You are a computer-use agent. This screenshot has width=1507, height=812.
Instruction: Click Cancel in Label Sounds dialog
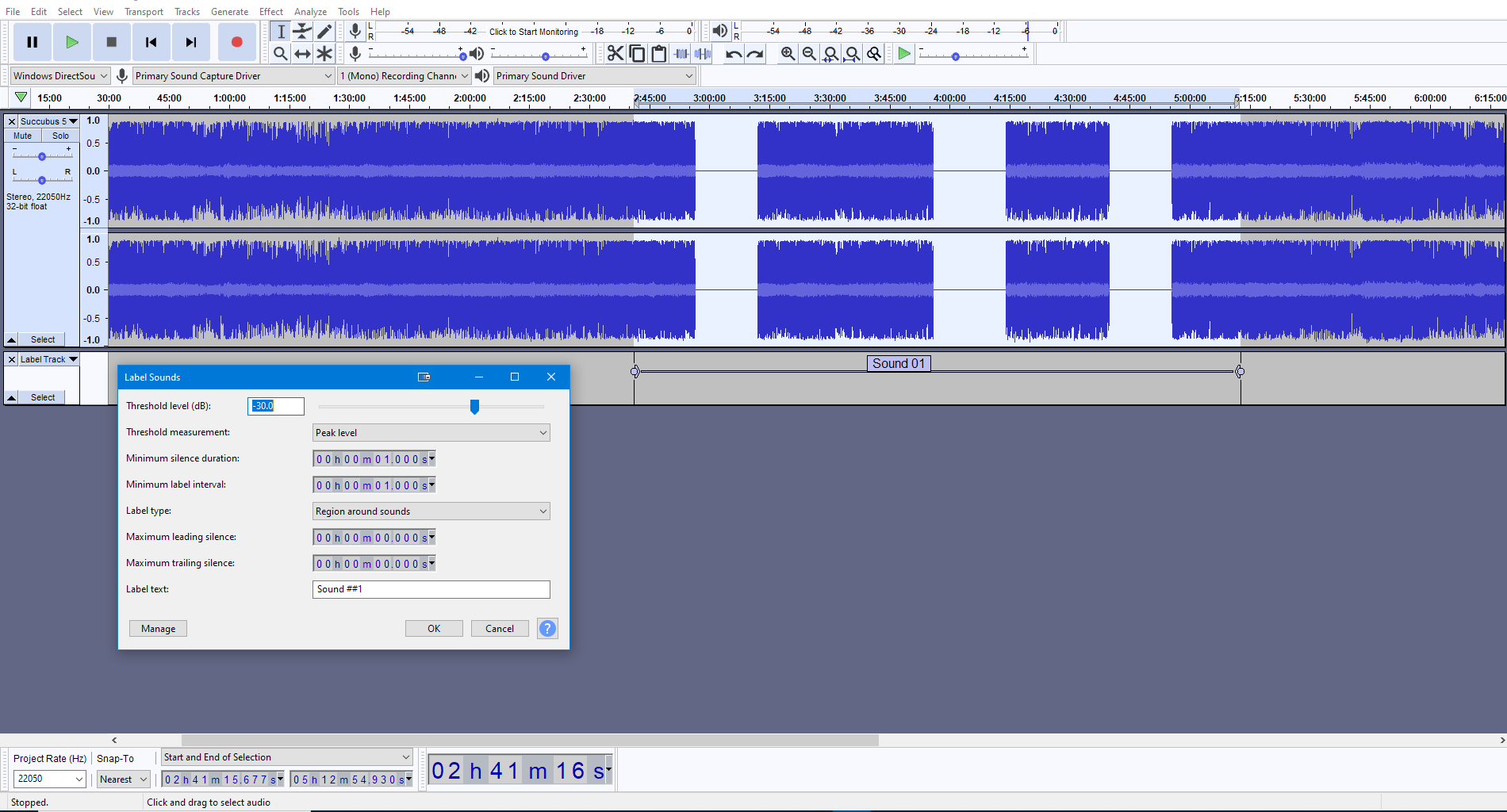click(x=500, y=628)
